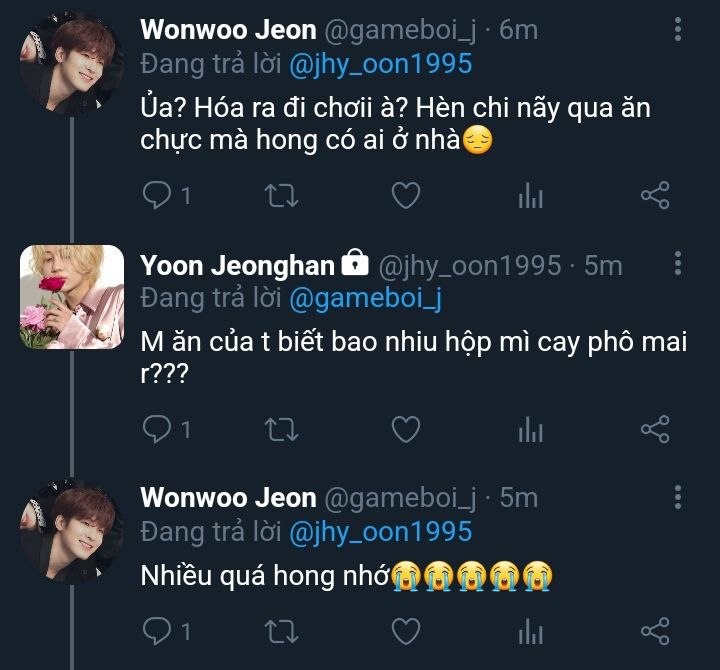Open more options on last Wonwoo tweet
Image resolution: width=720 pixels, height=670 pixels.
[x=678, y=497]
